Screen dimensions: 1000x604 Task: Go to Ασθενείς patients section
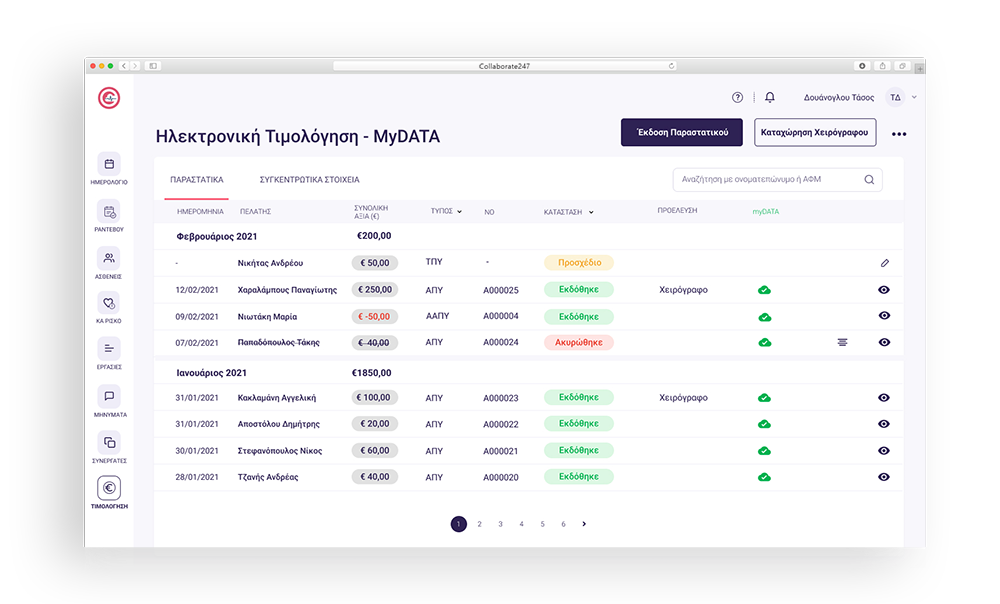point(109,258)
